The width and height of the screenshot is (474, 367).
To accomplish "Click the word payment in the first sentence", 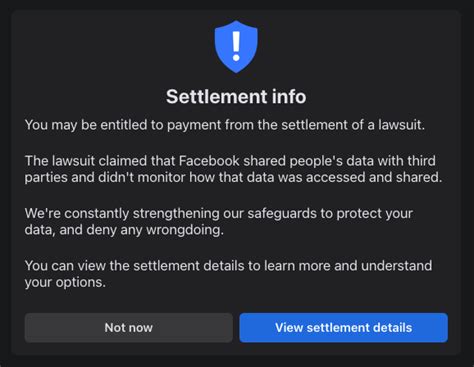I will pyautogui.click(x=194, y=125).
